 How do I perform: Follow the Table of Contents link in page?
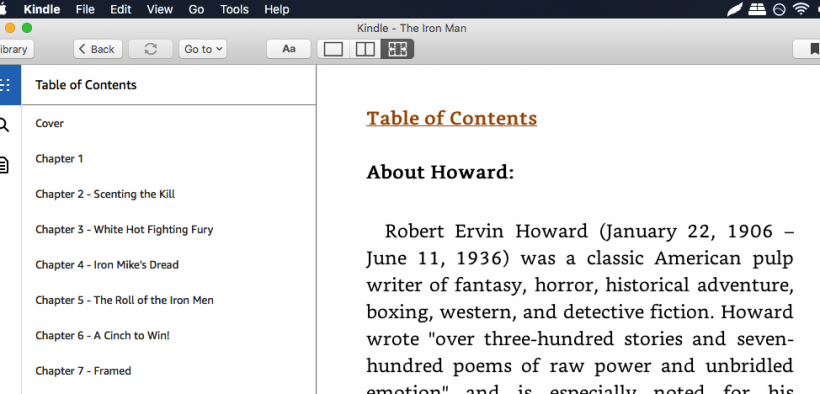tap(451, 118)
